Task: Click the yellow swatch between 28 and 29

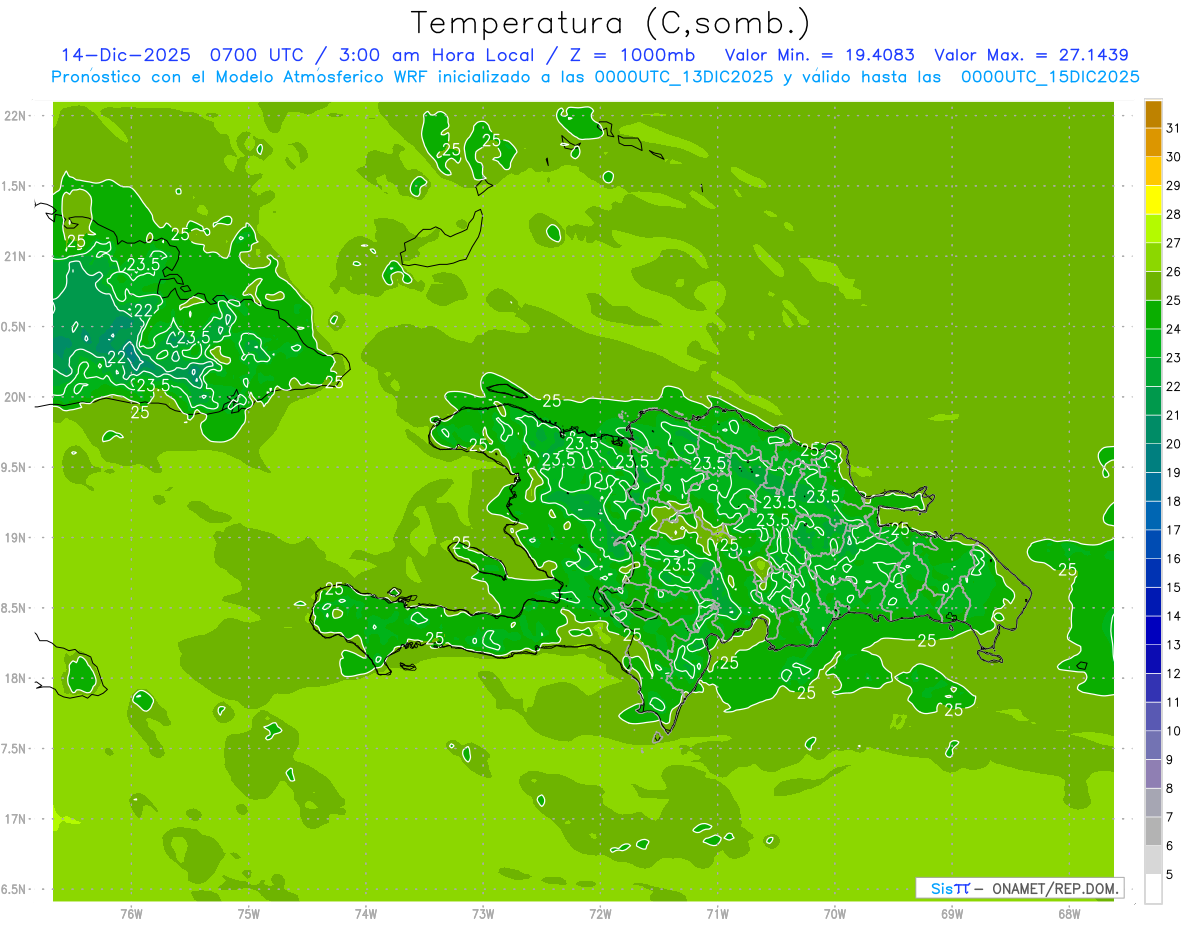Action: tap(1153, 201)
